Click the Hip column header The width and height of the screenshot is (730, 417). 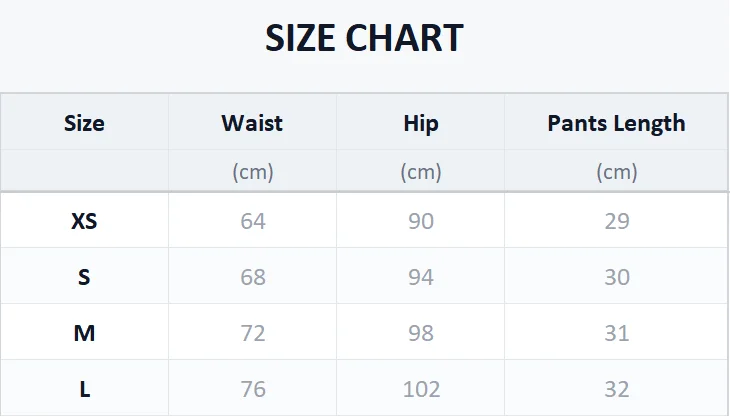coord(421,124)
